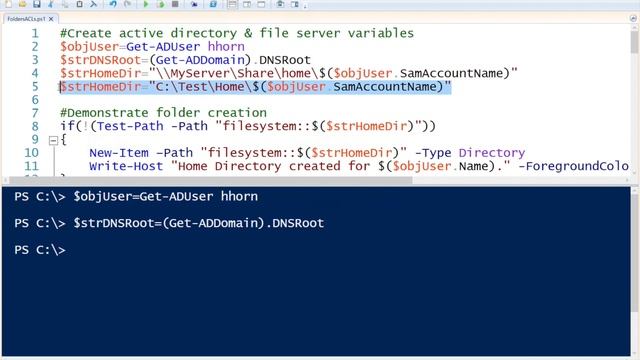Clear the console pane icon
This screenshot has height=360, width=640.
(x=93, y=4)
